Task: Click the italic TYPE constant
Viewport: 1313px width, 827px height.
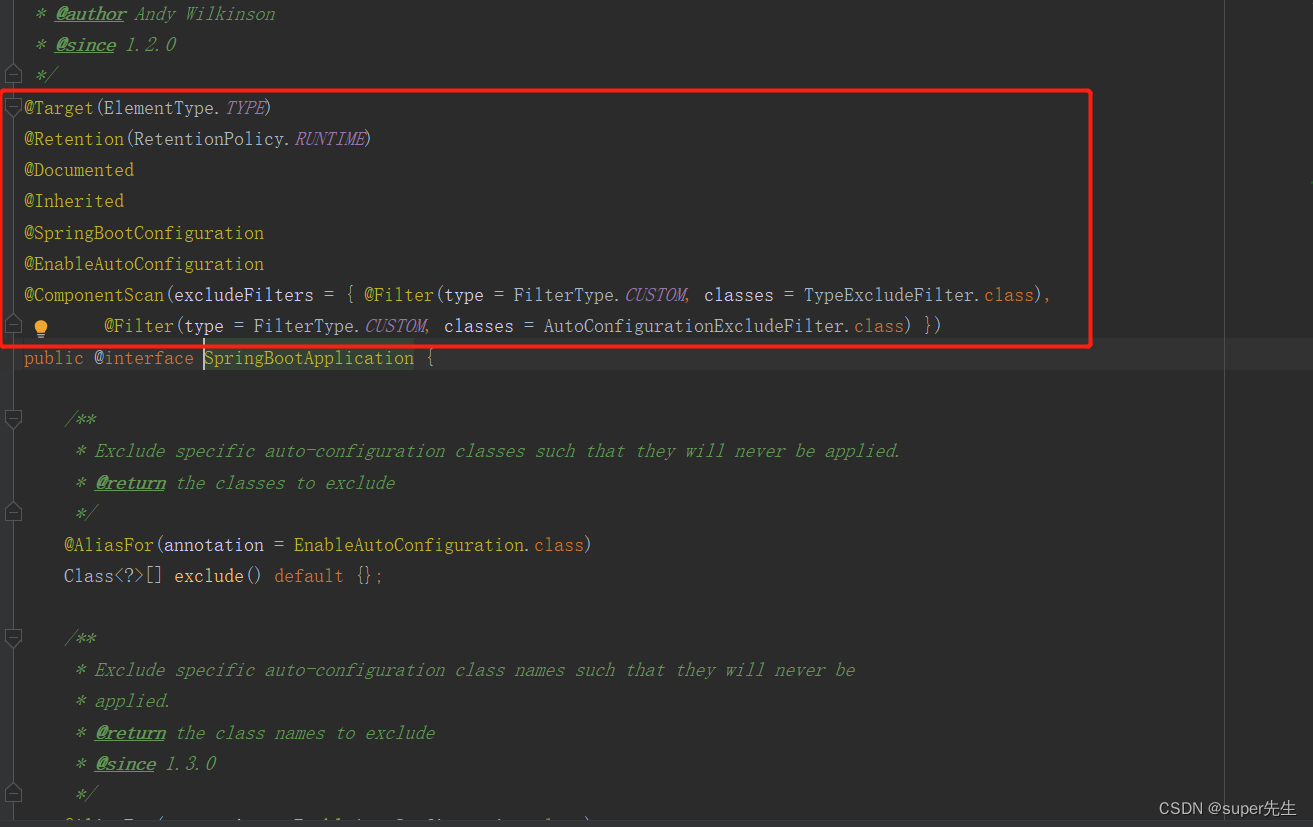Action: [244, 107]
